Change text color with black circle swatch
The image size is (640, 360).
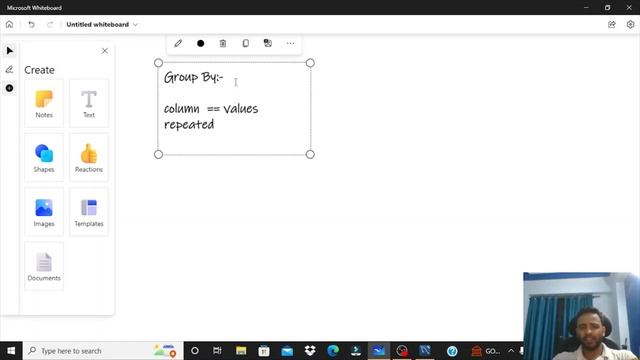(x=200, y=43)
